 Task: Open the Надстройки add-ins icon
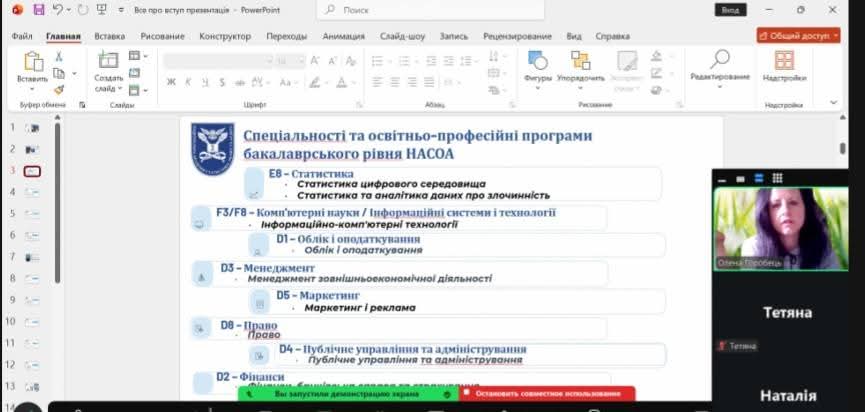(x=784, y=65)
